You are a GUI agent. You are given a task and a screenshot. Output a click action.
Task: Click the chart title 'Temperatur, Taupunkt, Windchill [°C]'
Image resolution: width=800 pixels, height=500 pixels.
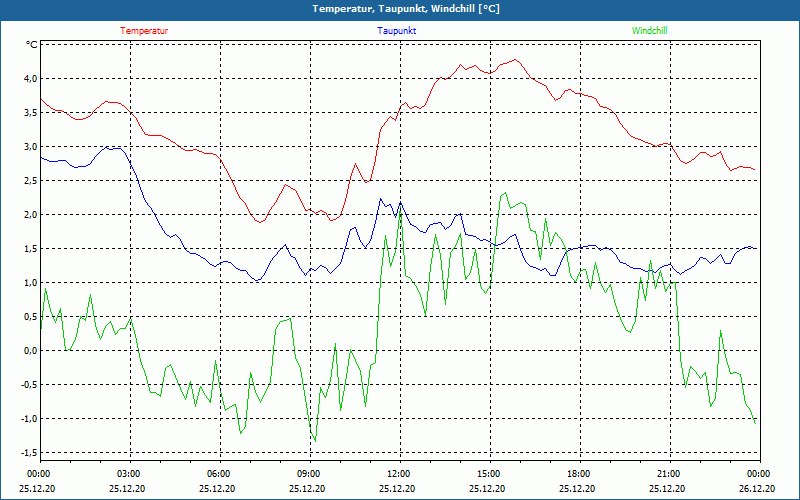click(x=406, y=9)
